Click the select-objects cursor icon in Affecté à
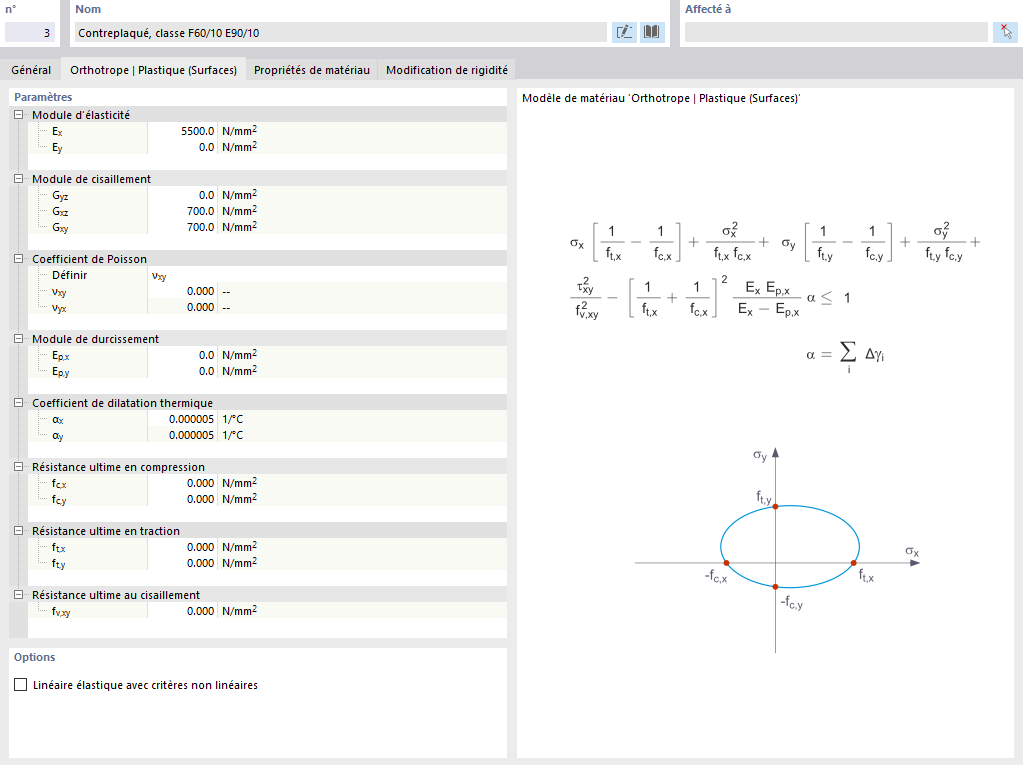The height and width of the screenshot is (765, 1023). (x=1005, y=32)
